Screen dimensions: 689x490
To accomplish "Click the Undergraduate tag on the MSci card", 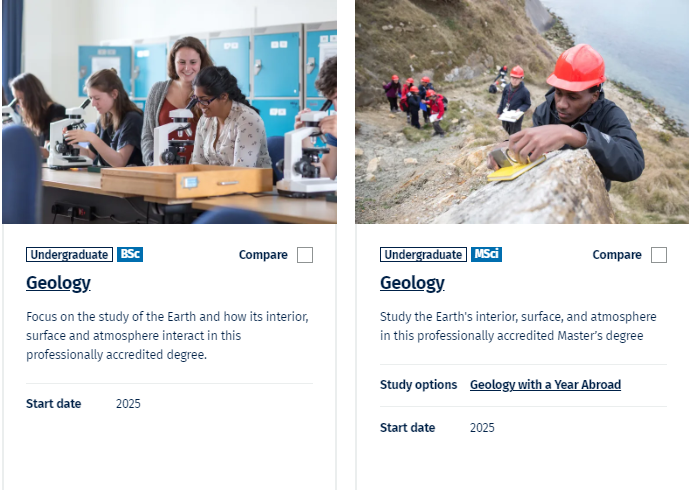I will (x=423, y=254).
